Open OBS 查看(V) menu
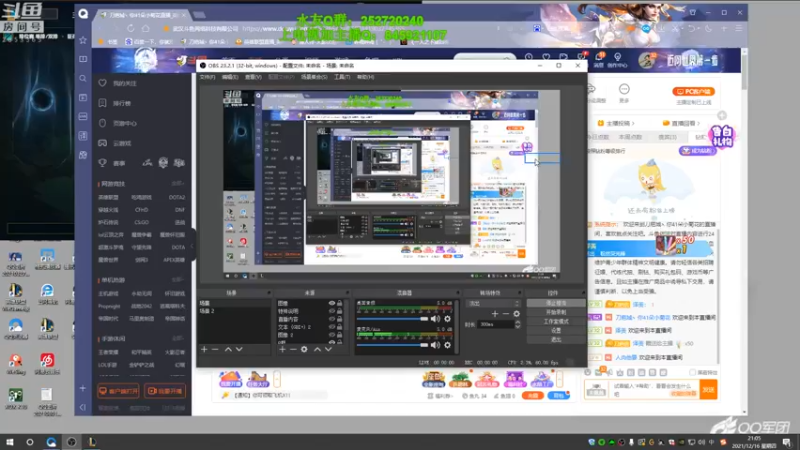The width and height of the screenshot is (800, 450). coord(253,77)
